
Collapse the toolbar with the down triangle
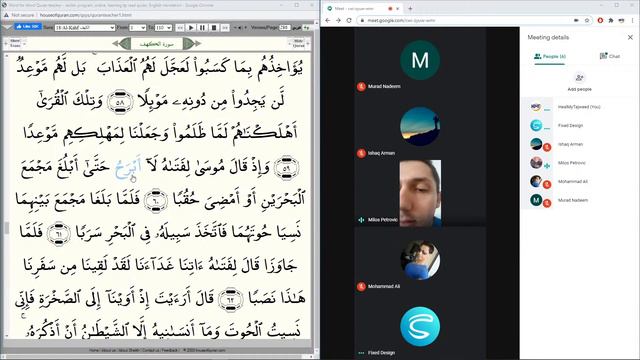[x=7, y=27]
